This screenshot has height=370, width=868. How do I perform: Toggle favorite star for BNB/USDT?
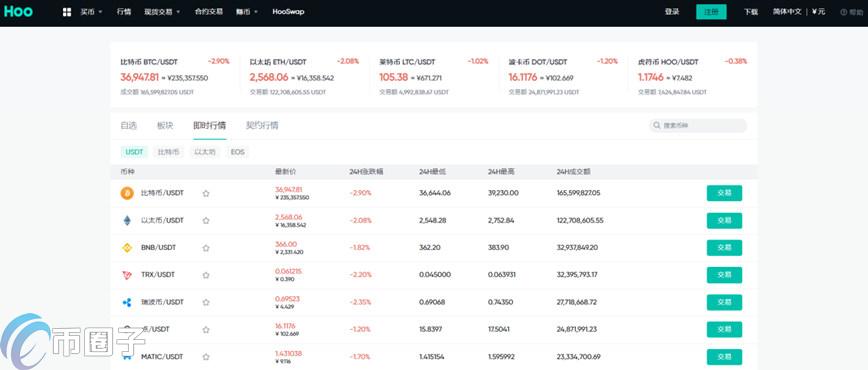[x=206, y=248]
